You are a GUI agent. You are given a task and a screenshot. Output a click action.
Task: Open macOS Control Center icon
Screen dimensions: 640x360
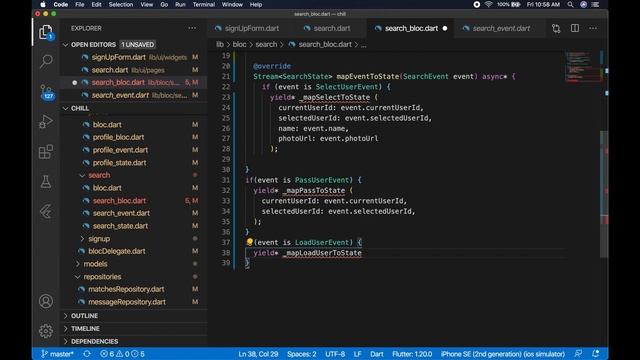pos(596,4)
